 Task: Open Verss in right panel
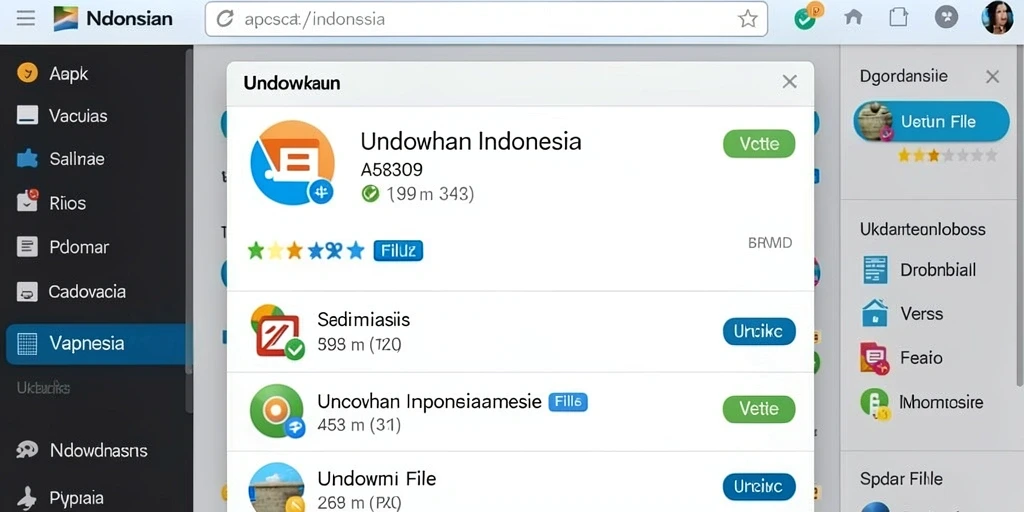(921, 313)
